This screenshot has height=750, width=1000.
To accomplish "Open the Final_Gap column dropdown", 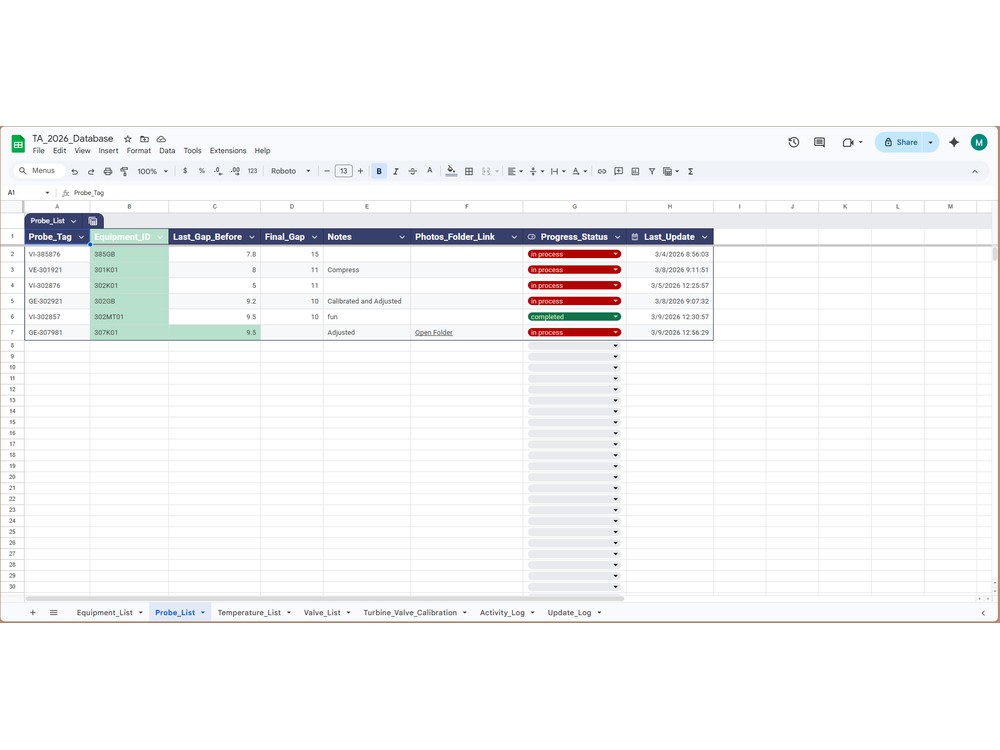I will pyautogui.click(x=314, y=237).
